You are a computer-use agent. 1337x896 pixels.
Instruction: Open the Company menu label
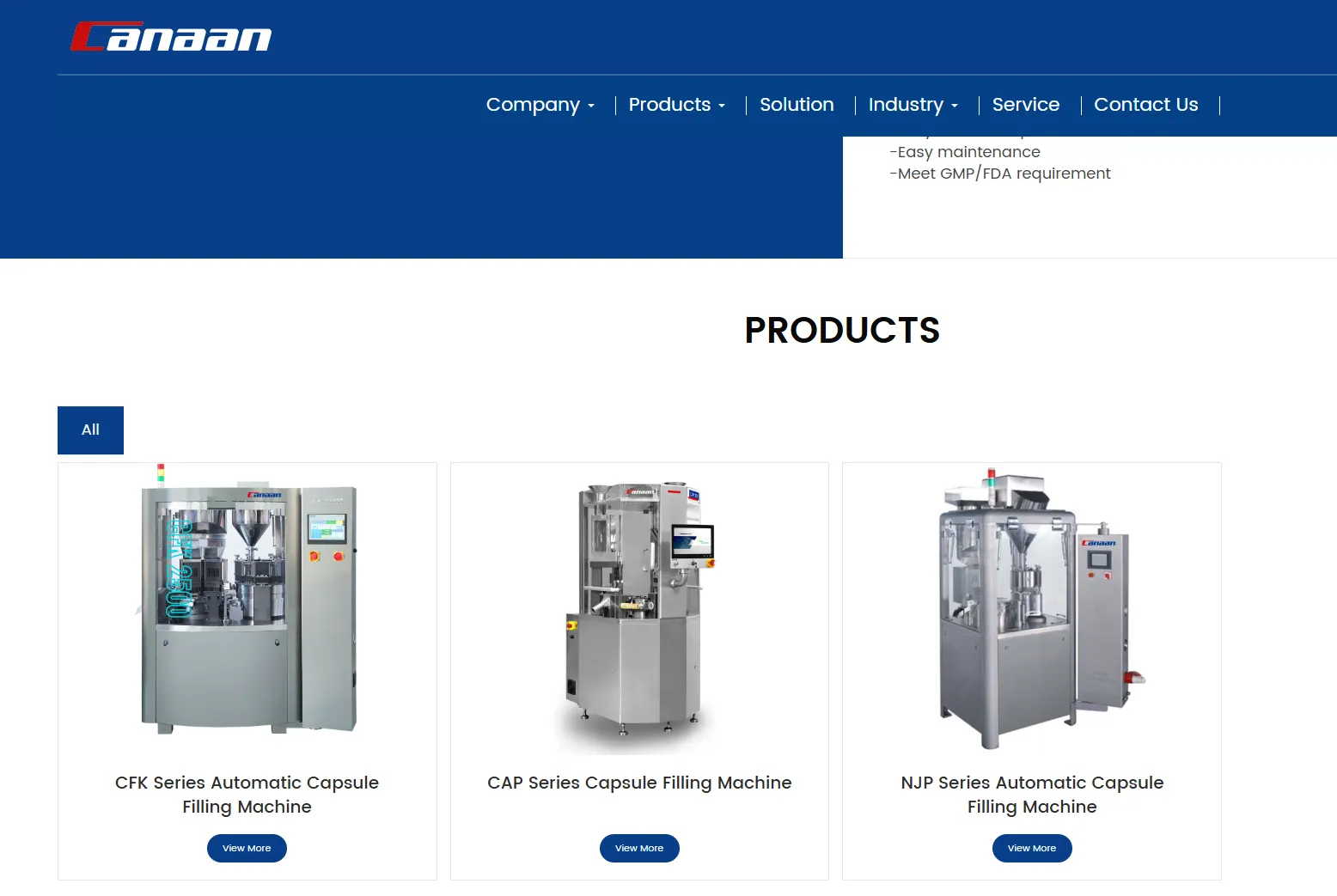(x=533, y=105)
